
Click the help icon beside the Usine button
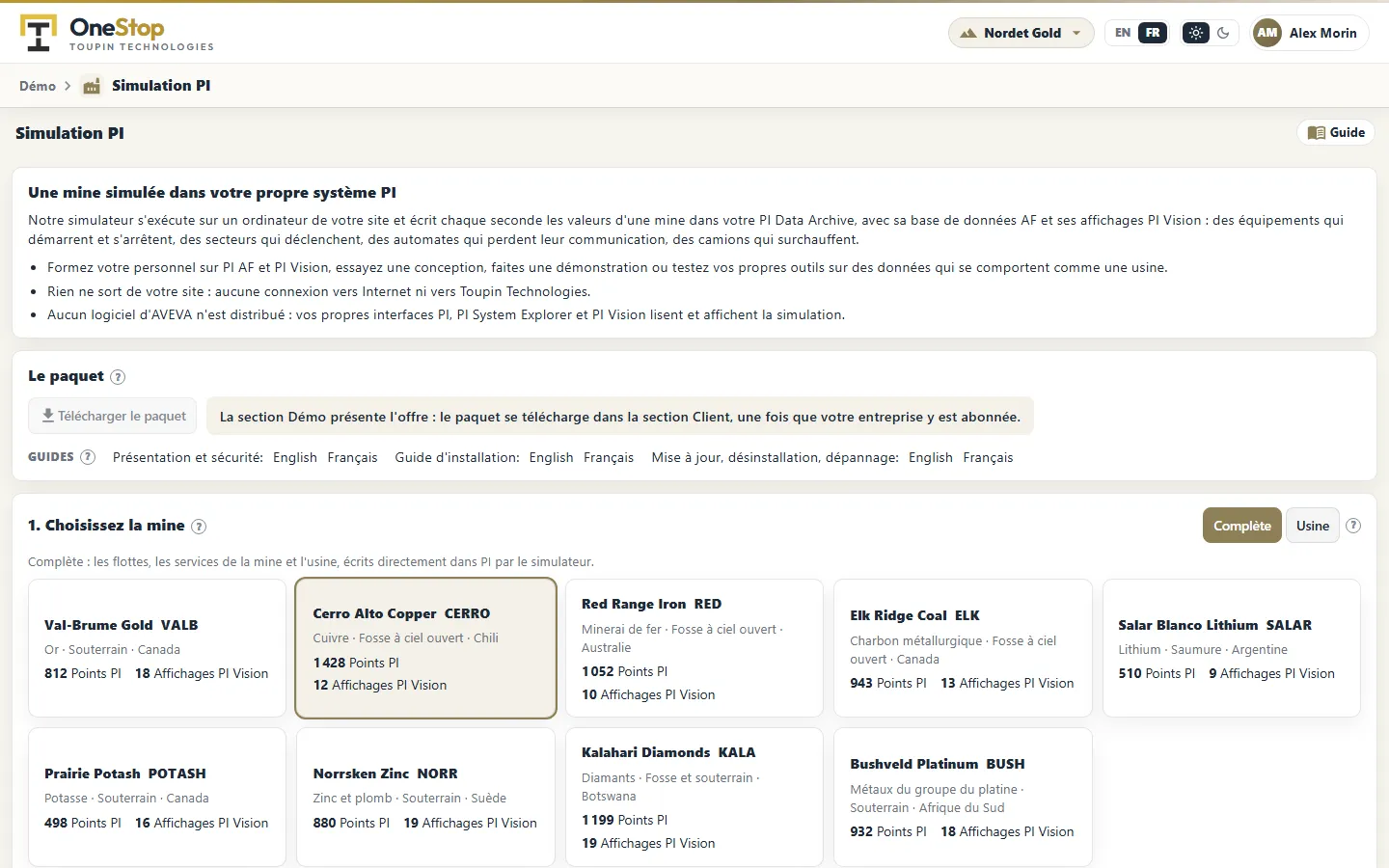[1353, 526]
